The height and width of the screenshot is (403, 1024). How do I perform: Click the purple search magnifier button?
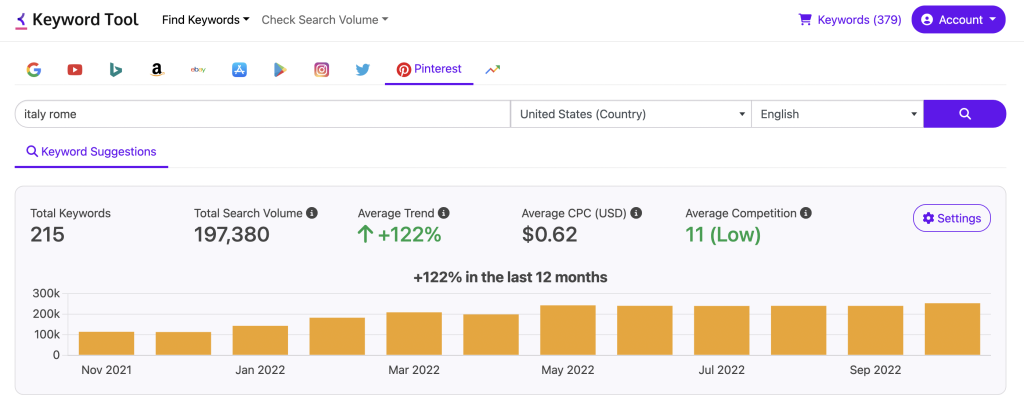965,114
